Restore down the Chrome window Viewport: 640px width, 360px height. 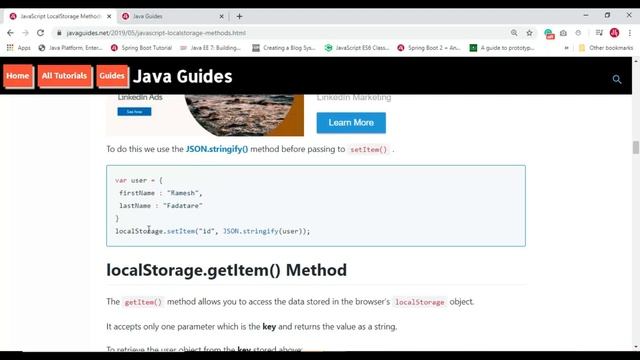tap(607, 15)
